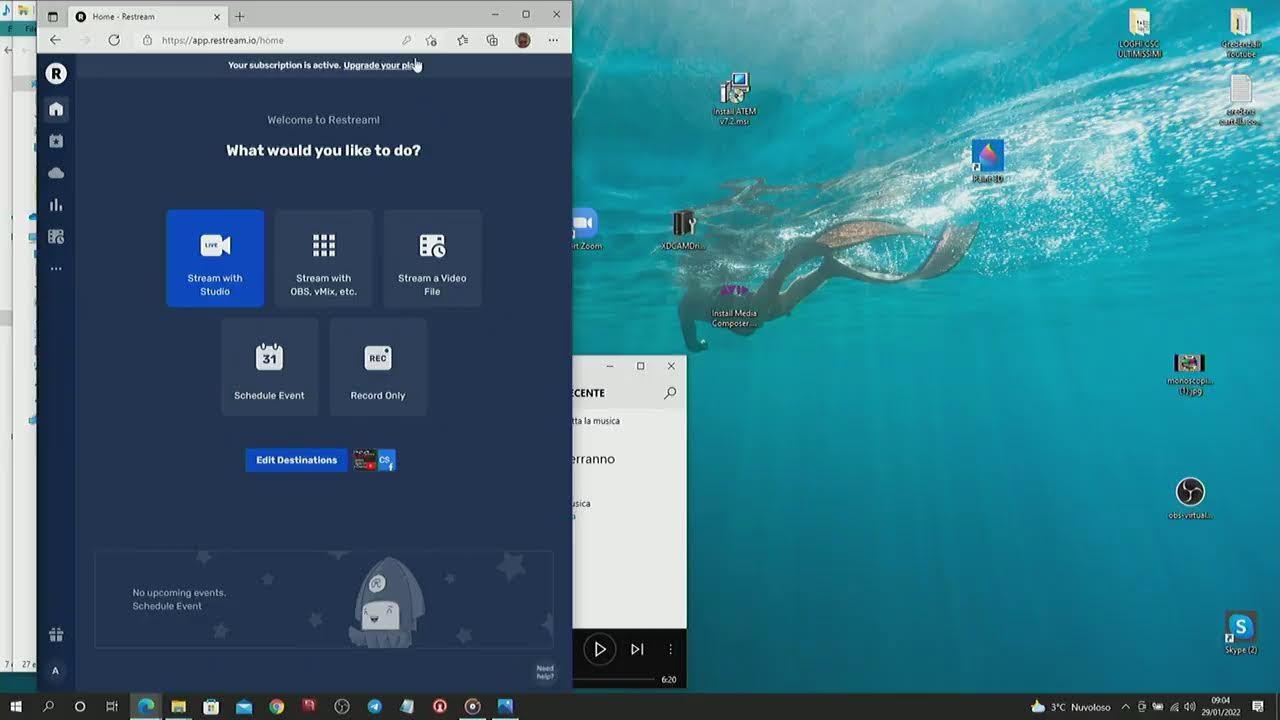Open the video tools icon below Analytics in the sidebar
The image size is (1280, 720).
point(56,237)
